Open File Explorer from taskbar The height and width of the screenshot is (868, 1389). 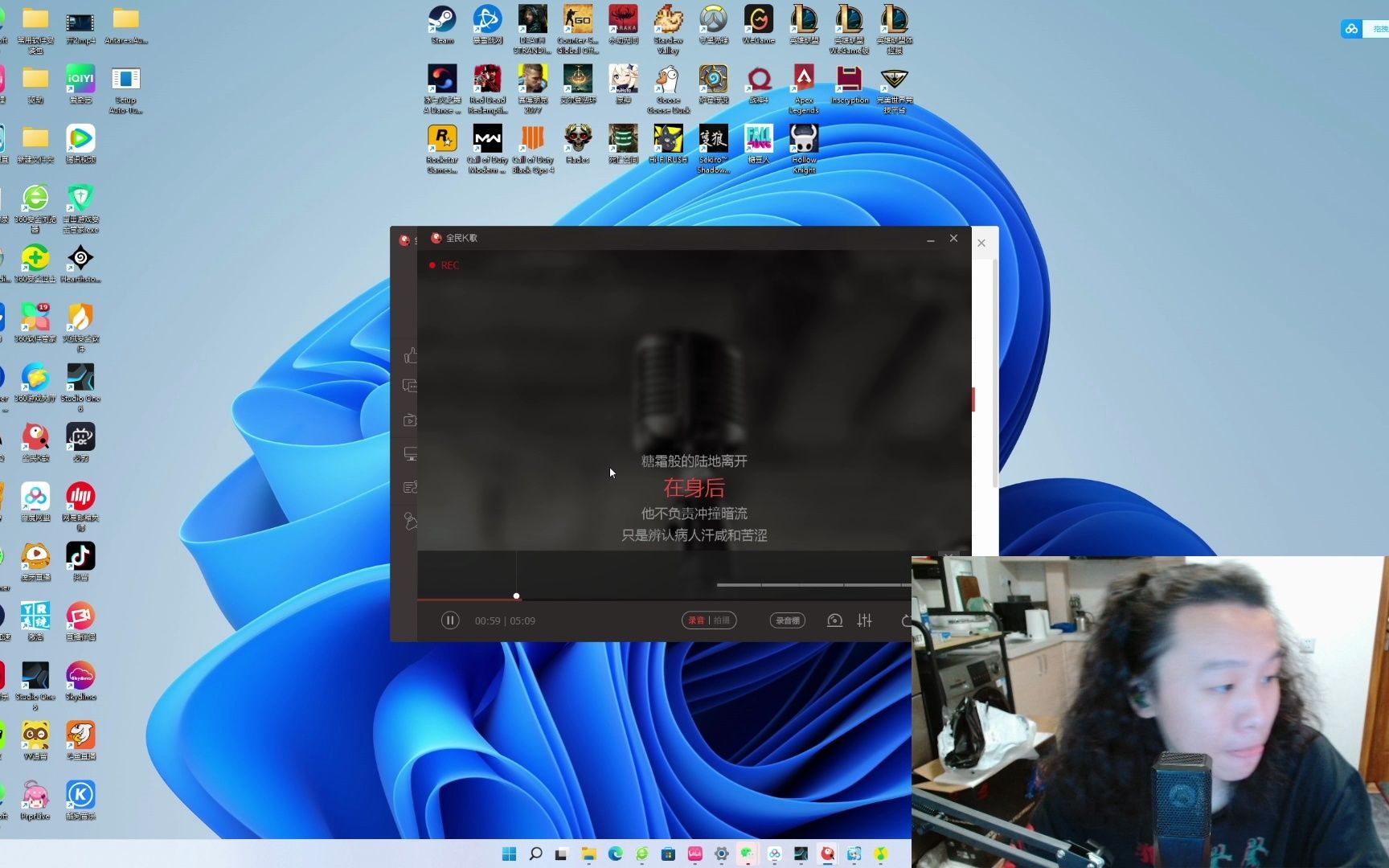click(x=588, y=854)
